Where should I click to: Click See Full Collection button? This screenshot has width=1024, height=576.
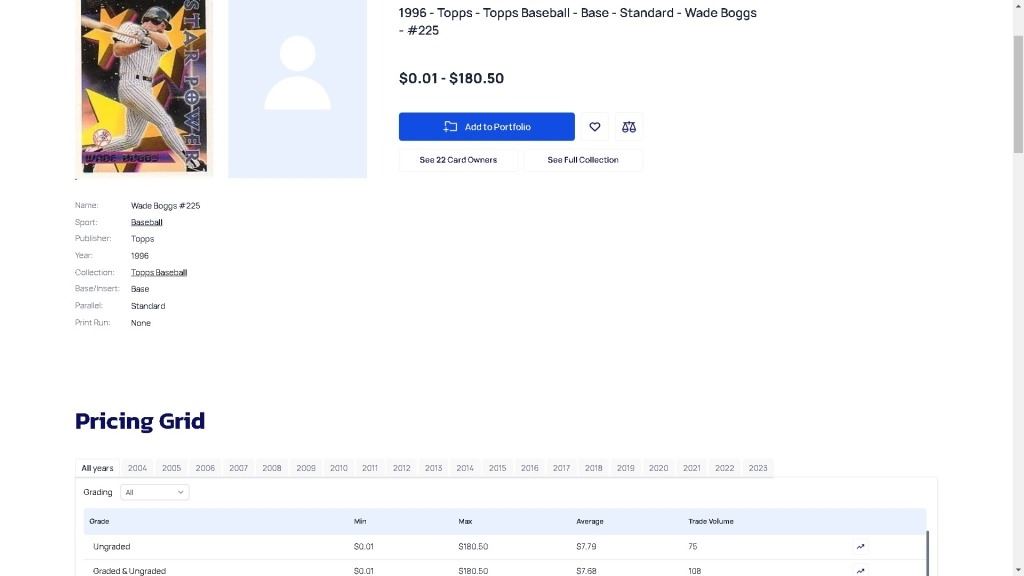coord(582,160)
